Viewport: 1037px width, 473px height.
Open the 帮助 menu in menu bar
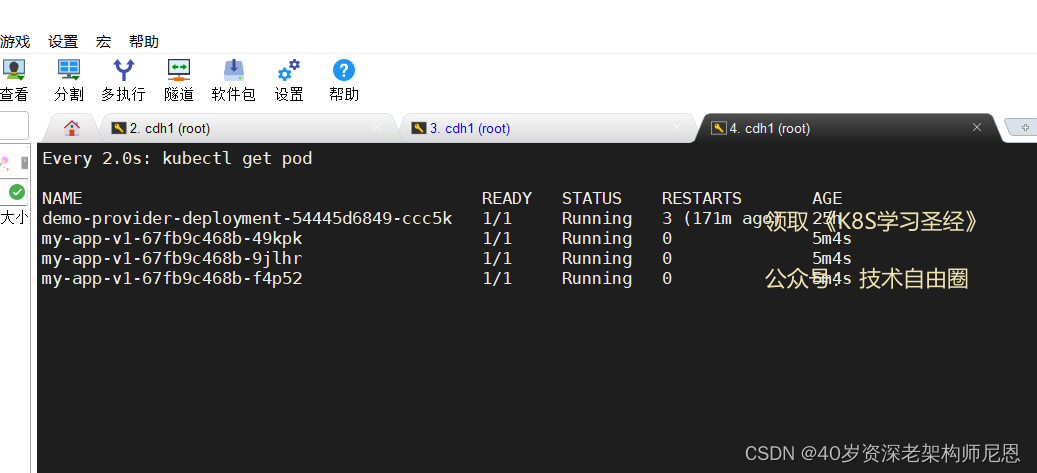click(x=144, y=42)
